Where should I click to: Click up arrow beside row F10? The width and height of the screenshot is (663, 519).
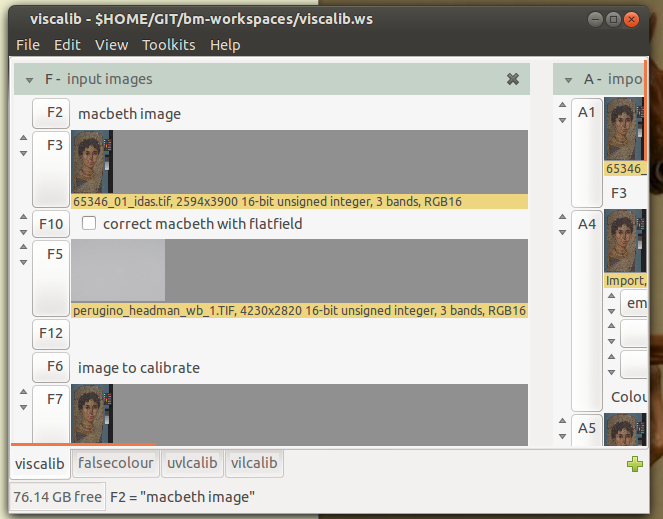24,217
